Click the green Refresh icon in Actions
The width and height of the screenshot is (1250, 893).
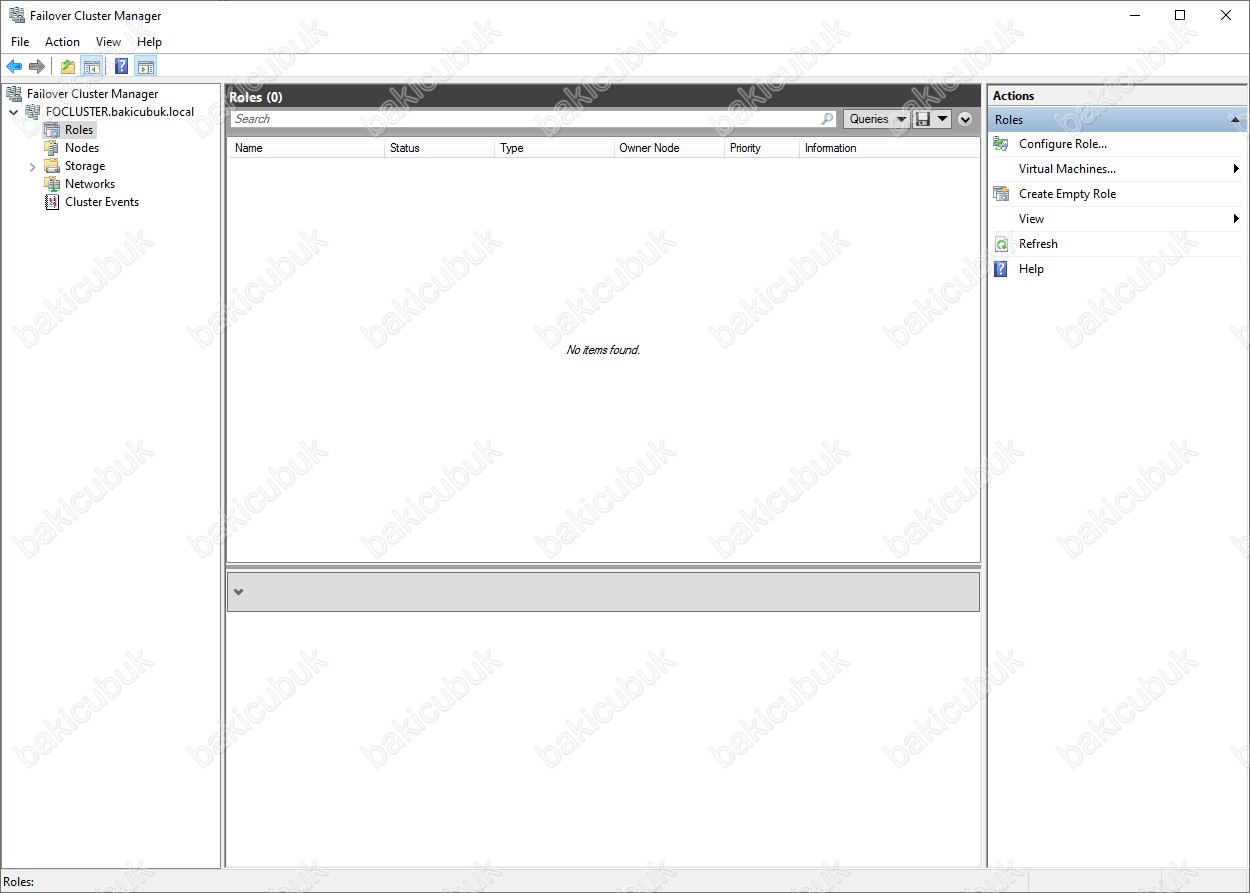point(1001,244)
